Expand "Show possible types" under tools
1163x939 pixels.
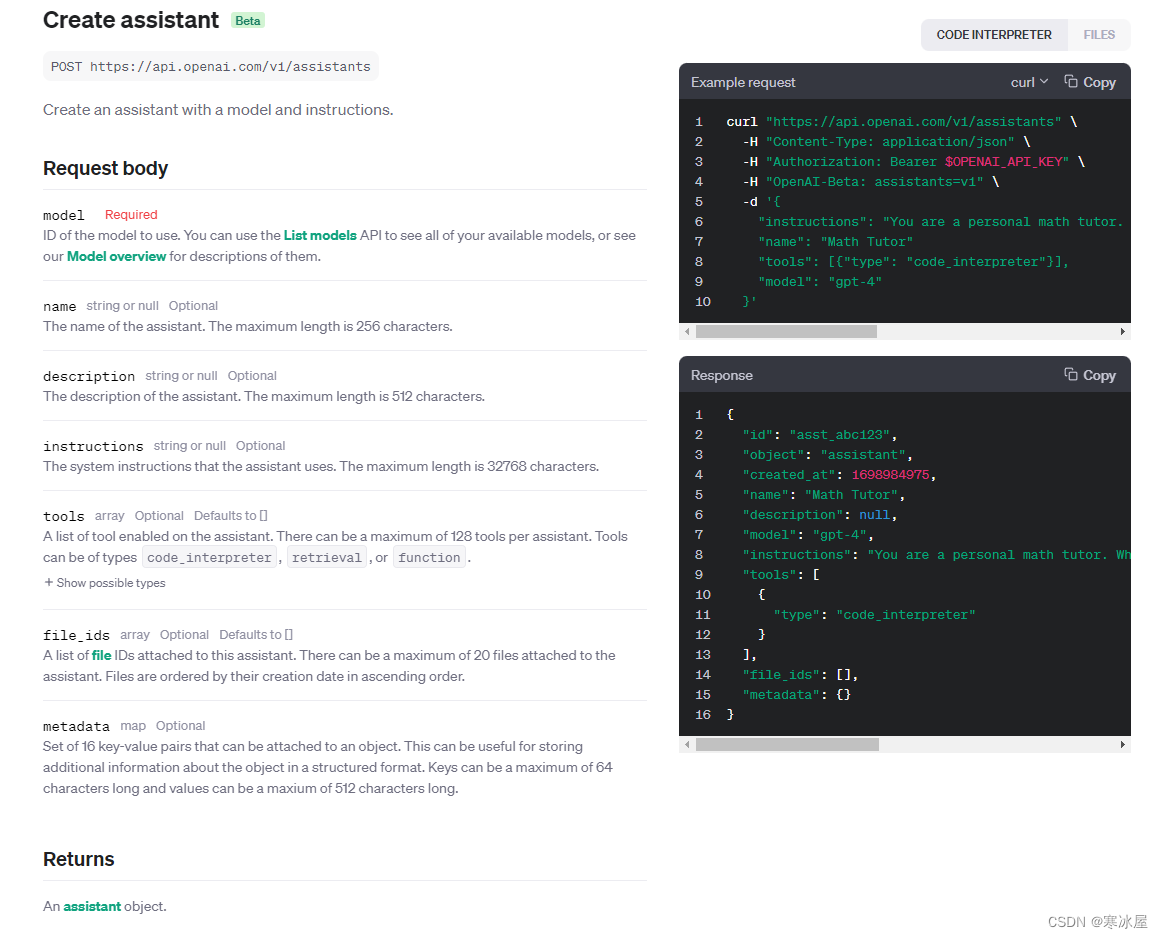pos(104,582)
